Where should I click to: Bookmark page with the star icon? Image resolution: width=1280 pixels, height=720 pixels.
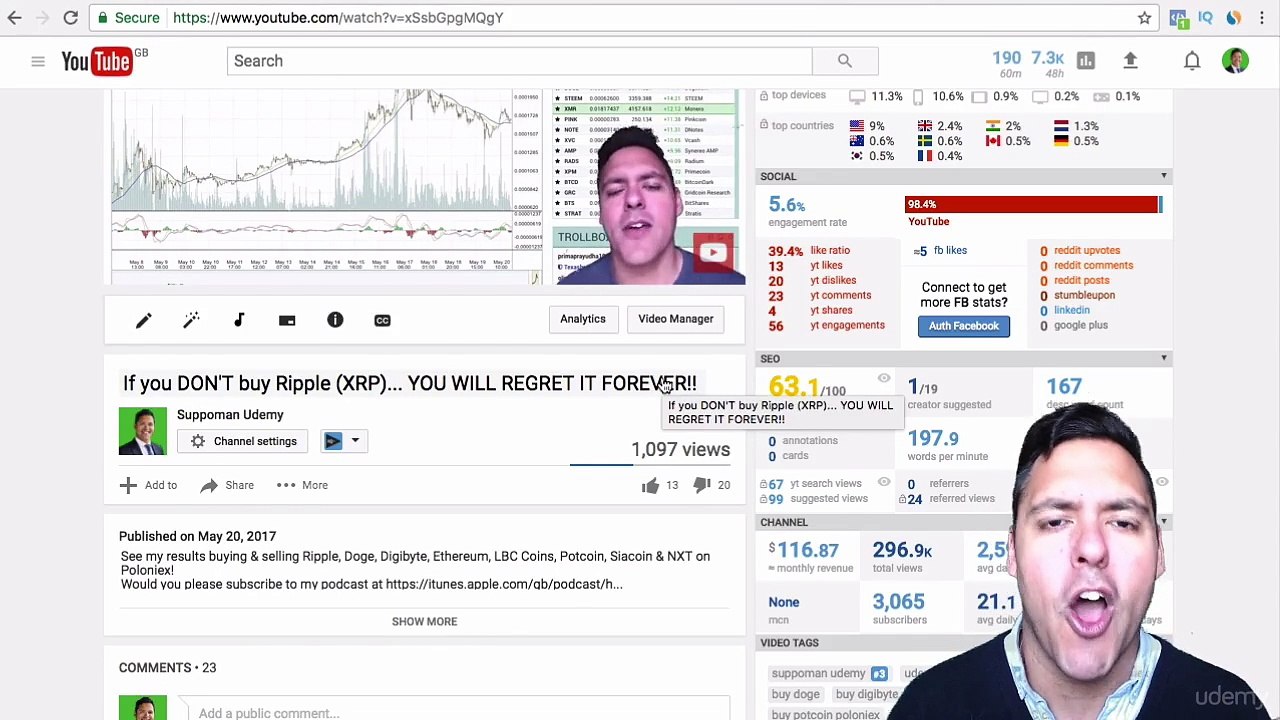(1144, 17)
